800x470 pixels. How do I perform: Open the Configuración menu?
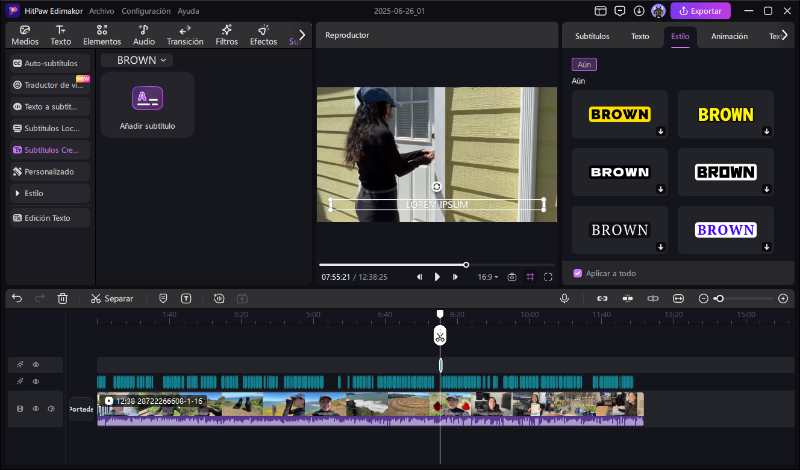pos(145,11)
